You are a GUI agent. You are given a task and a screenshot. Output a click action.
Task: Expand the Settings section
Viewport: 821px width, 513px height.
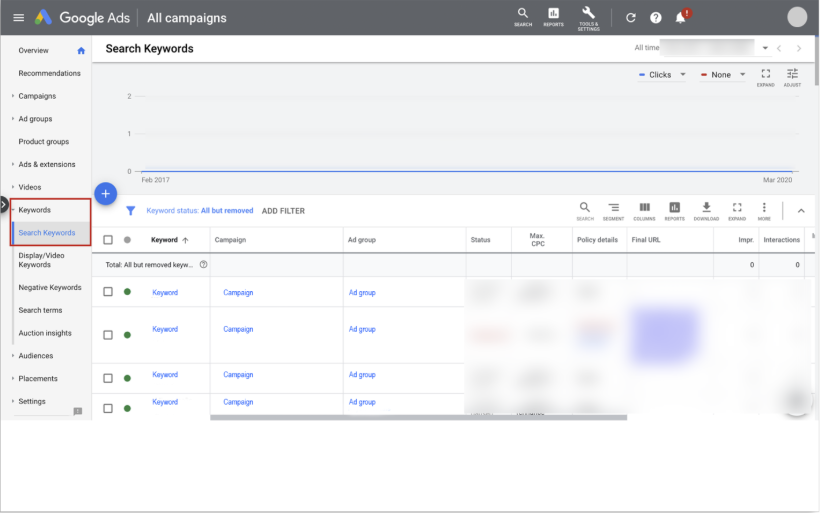(x=13, y=401)
